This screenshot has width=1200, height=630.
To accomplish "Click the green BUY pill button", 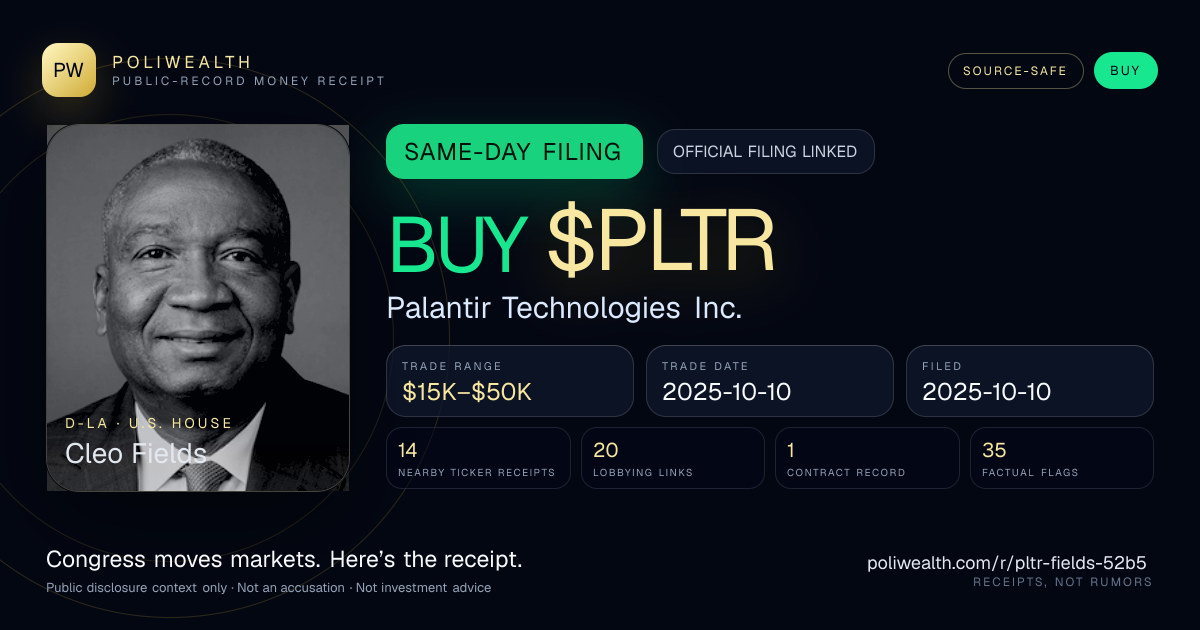I will (1125, 71).
